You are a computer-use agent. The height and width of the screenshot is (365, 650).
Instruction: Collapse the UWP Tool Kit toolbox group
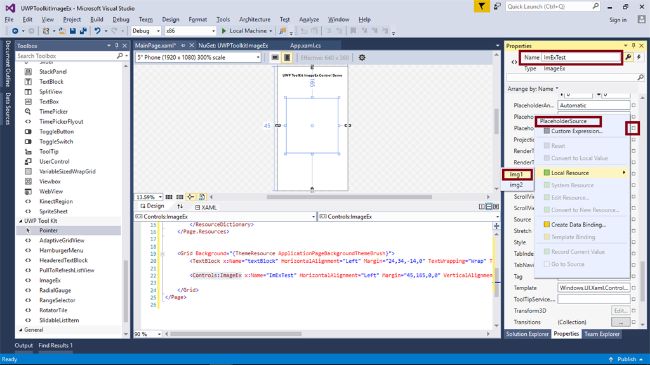tap(21, 221)
